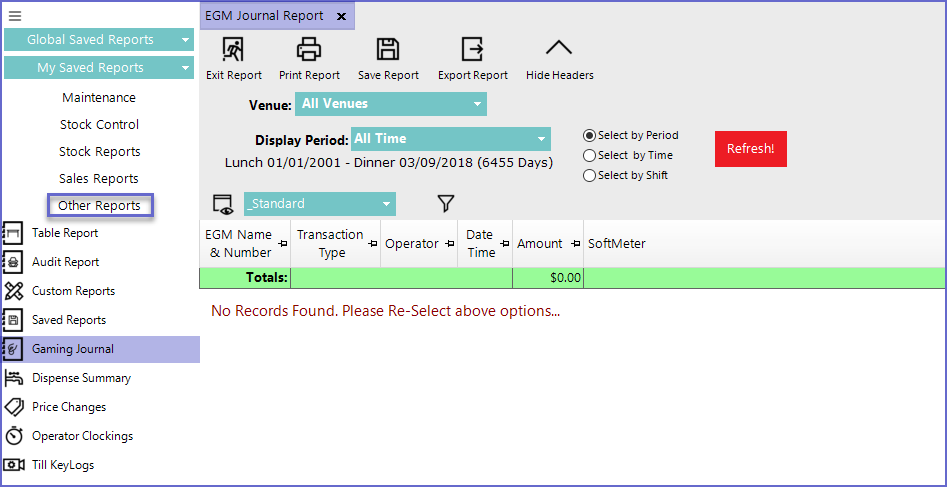Sort by the Amount column header

click(540, 244)
